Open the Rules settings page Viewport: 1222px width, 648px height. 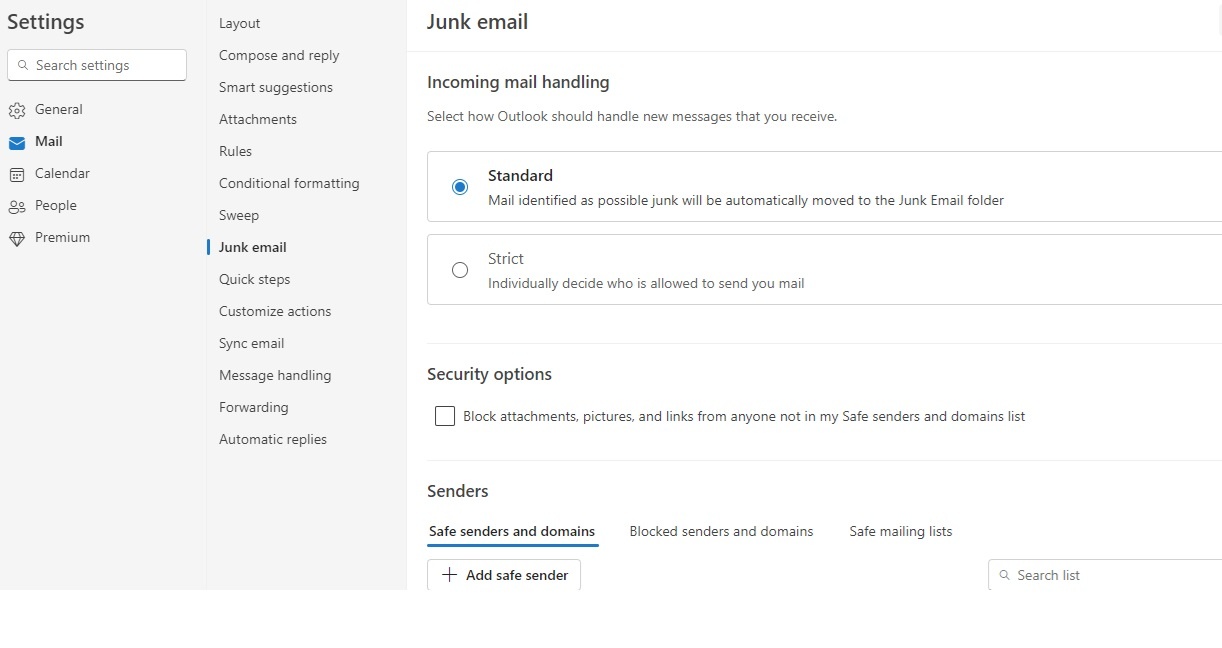pyautogui.click(x=235, y=151)
